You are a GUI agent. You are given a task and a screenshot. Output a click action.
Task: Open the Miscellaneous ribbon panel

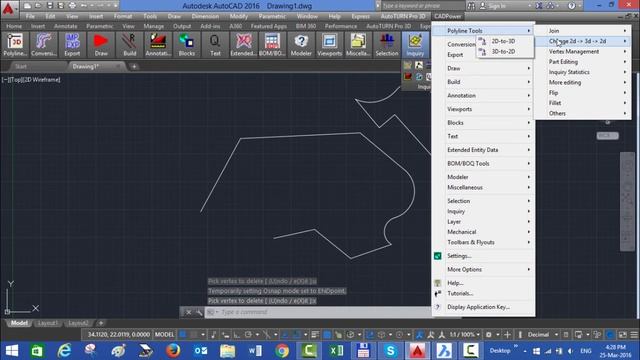pyautogui.click(x=358, y=45)
